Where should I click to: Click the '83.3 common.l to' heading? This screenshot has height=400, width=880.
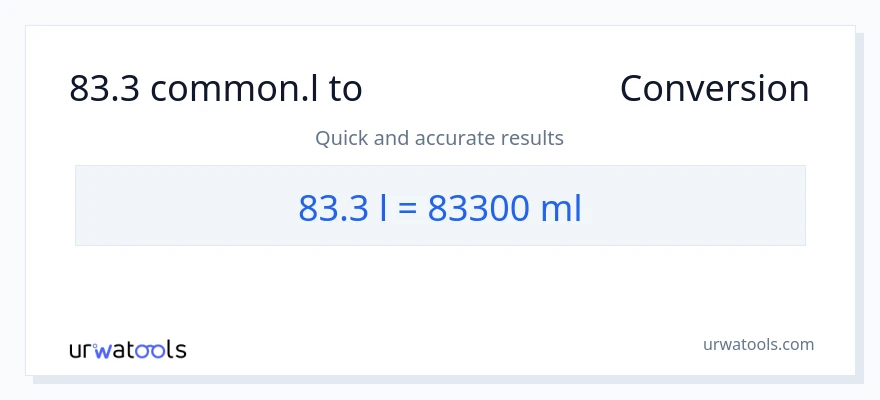tap(215, 89)
